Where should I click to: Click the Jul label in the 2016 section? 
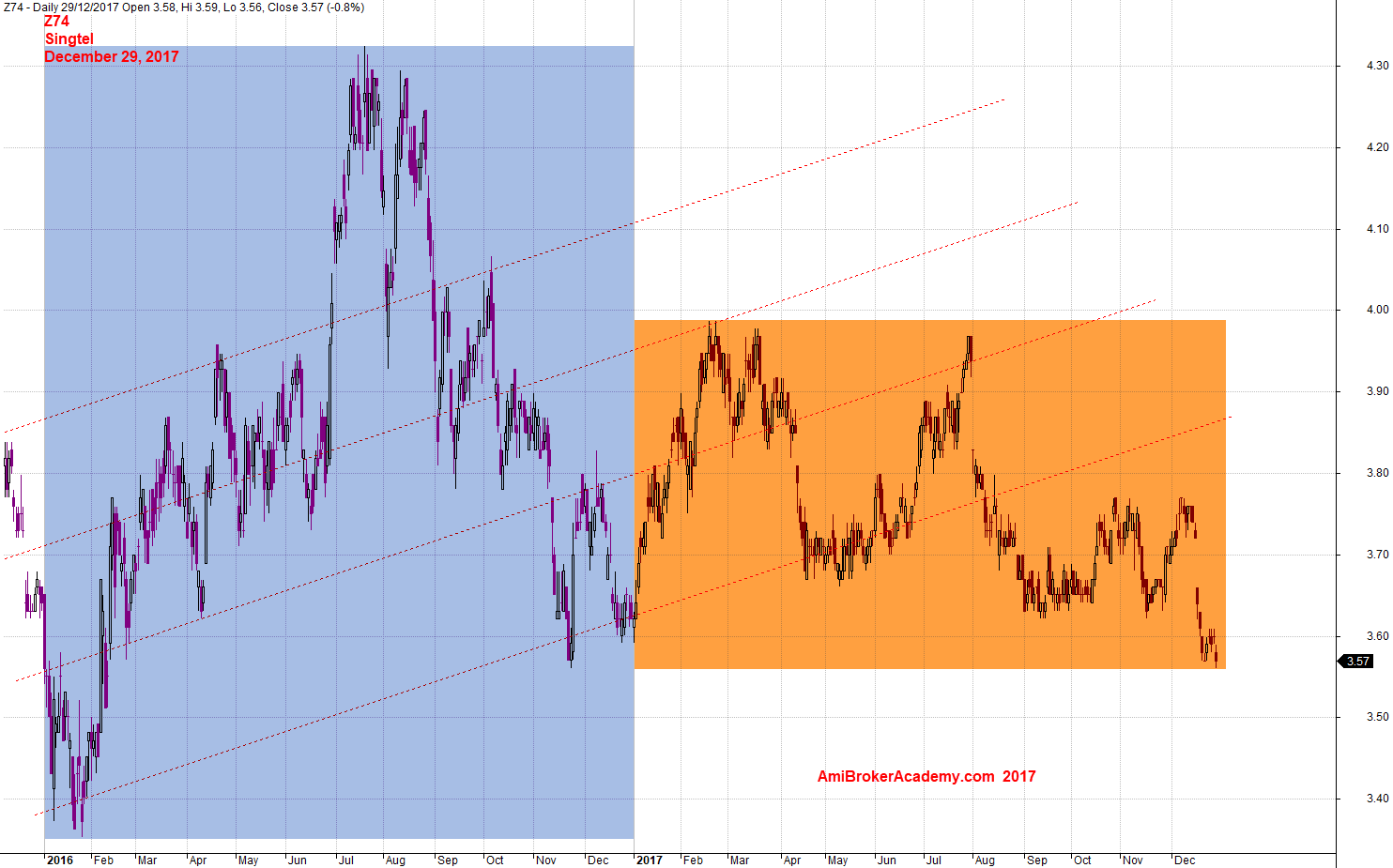tap(346, 860)
